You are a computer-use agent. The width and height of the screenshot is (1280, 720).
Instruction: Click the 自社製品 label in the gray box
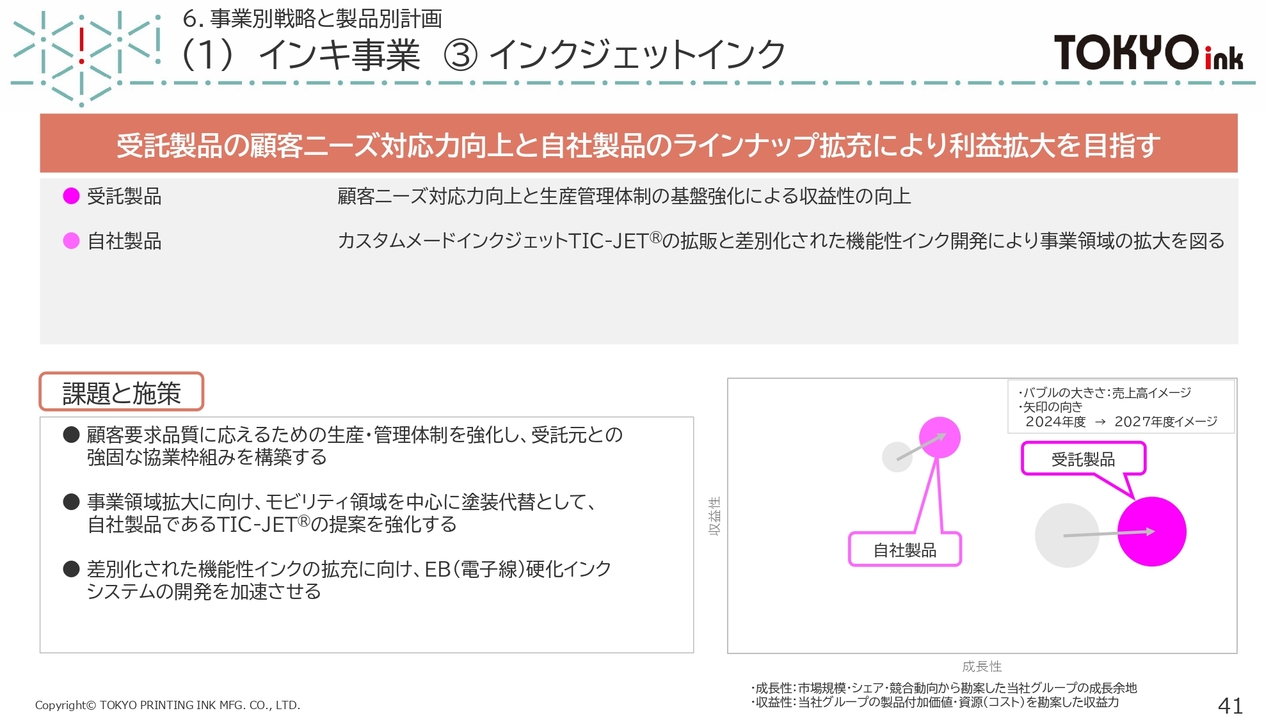click(x=124, y=241)
